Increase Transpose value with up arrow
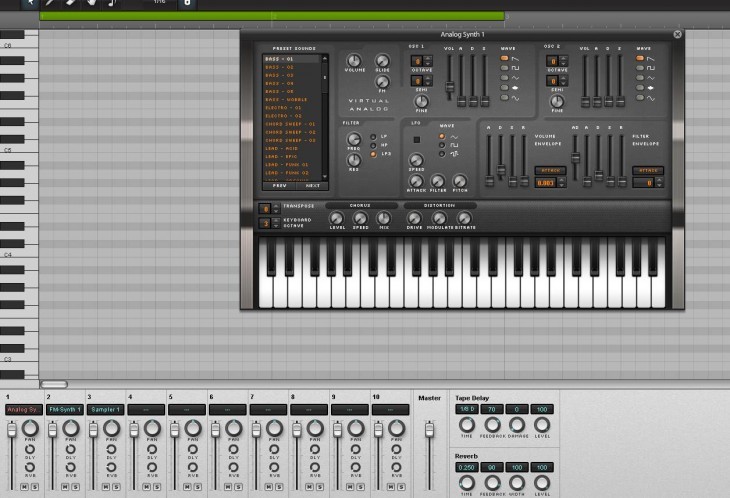Image resolution: width=730 pixels, height=498 pixels. [276, 206]
